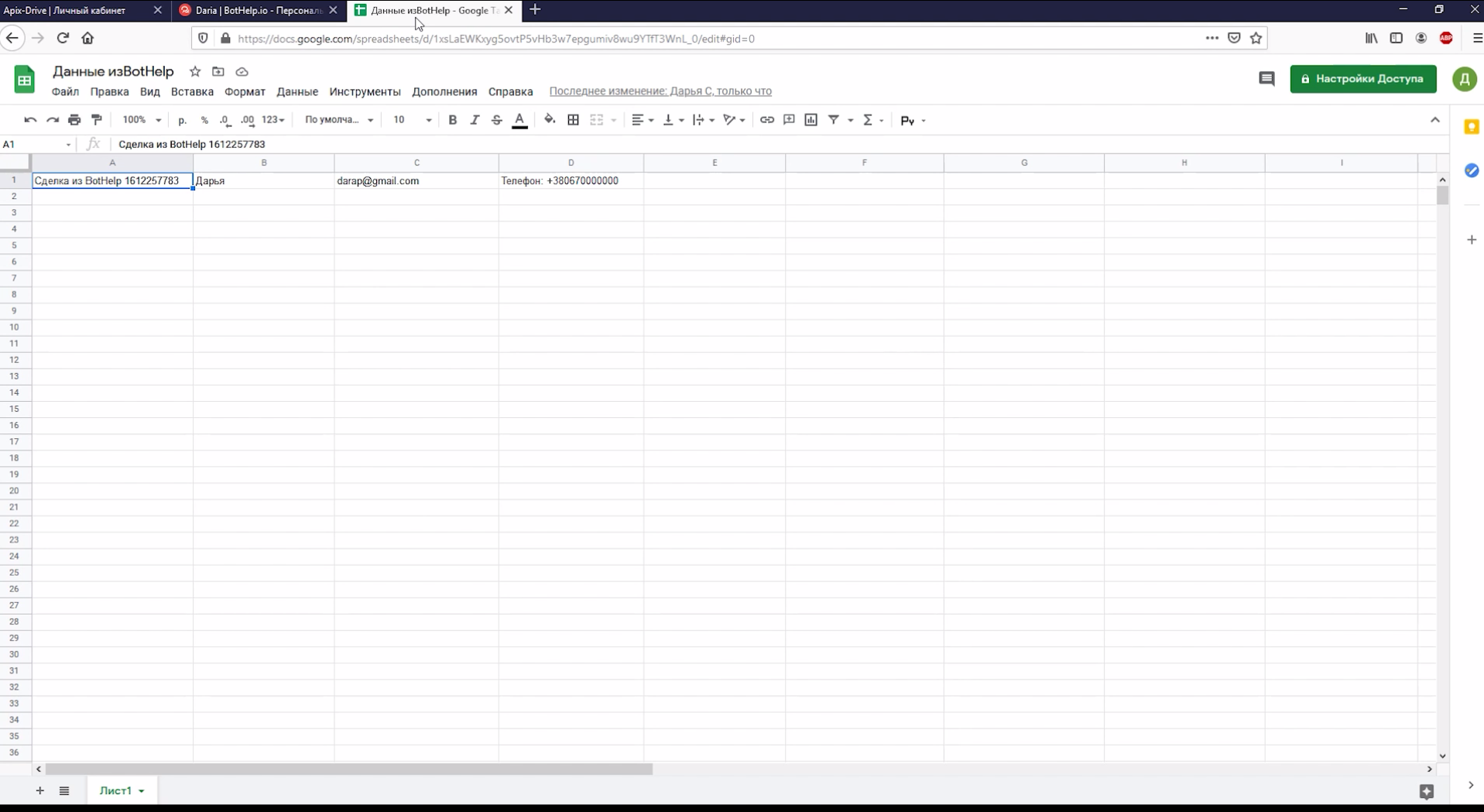This screenshot has height=812, width=1484.
Task: Click the merge cells icon
Action: (x=597, y=120)
